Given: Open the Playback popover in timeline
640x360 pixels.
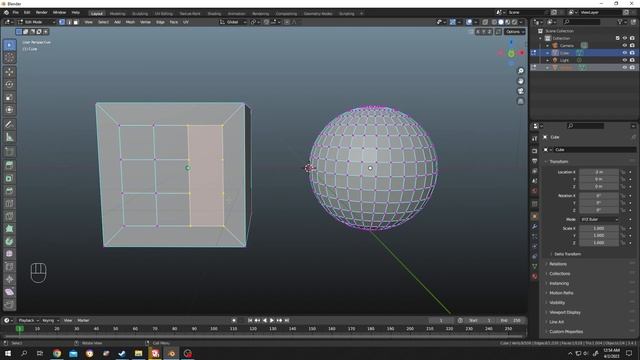Looking at the screenshot, I should (x=28, y=320).
